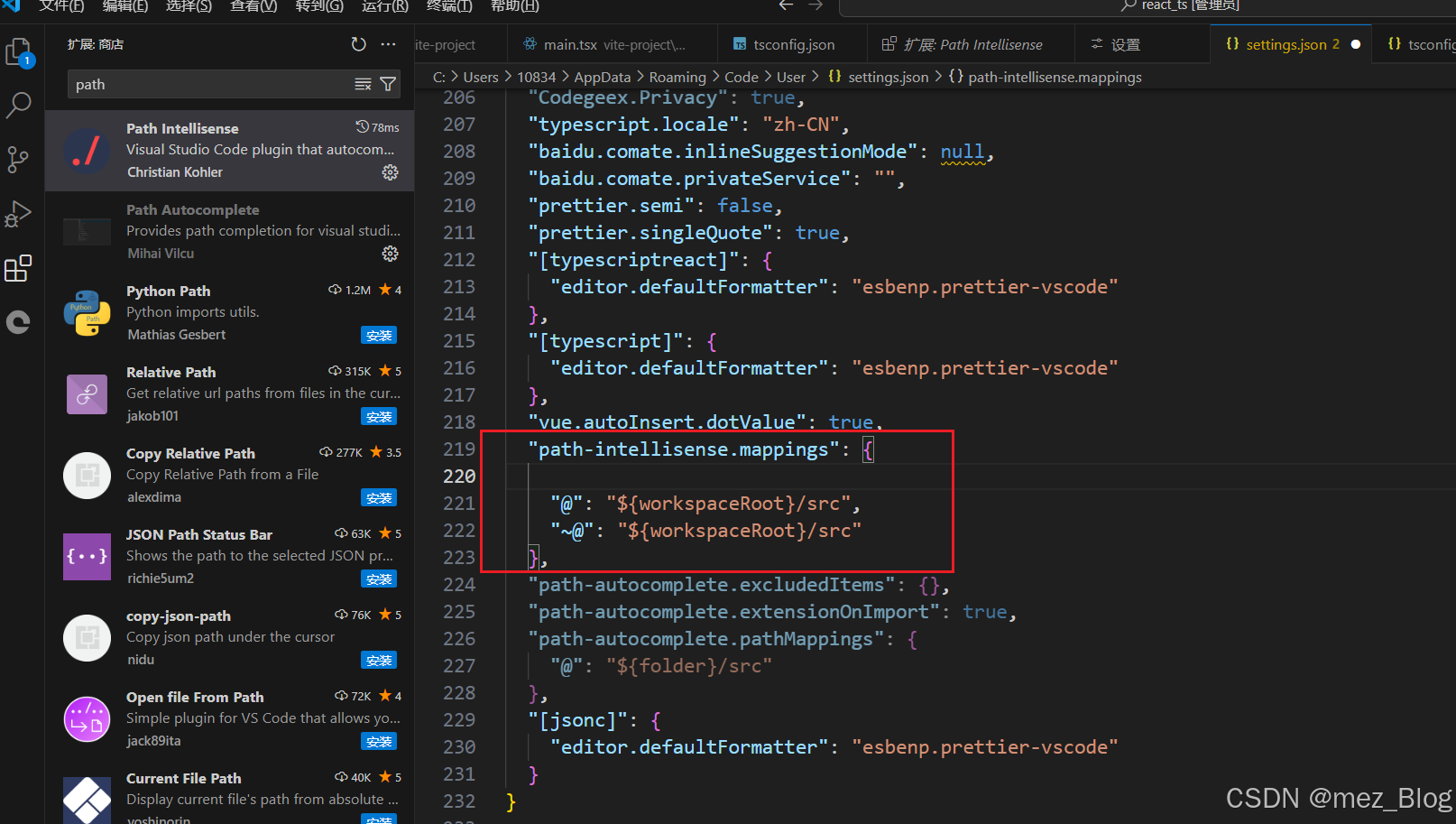Open Path Intellisense manage gear
This screenshot has height=824, width=1456.
point(390,171)
